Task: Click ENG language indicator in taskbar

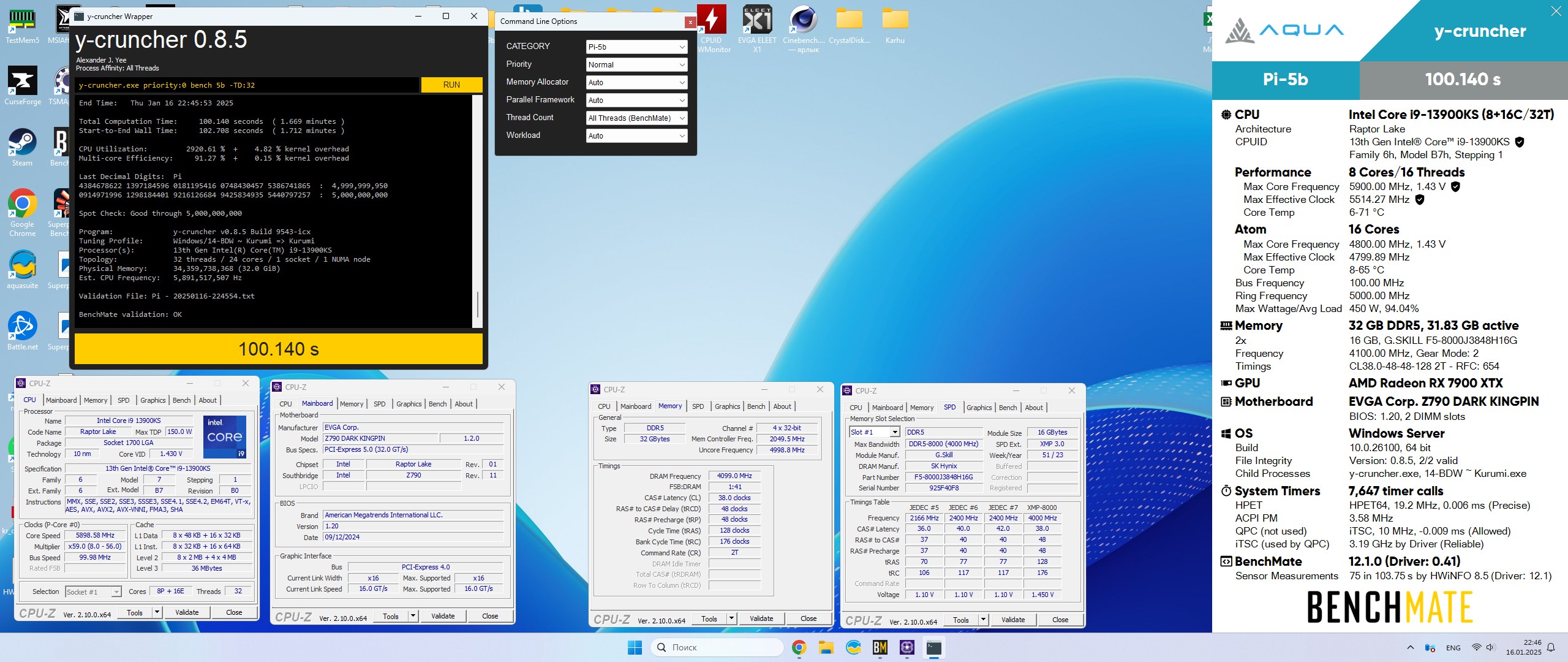Action: (1453, 648)
